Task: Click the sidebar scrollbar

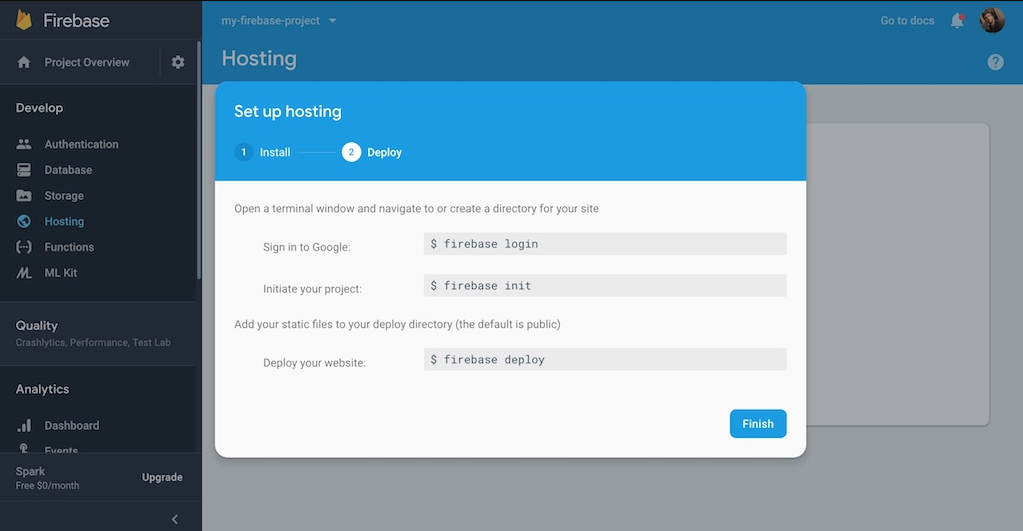Action: pyautogui.click(x=198, y=160)
